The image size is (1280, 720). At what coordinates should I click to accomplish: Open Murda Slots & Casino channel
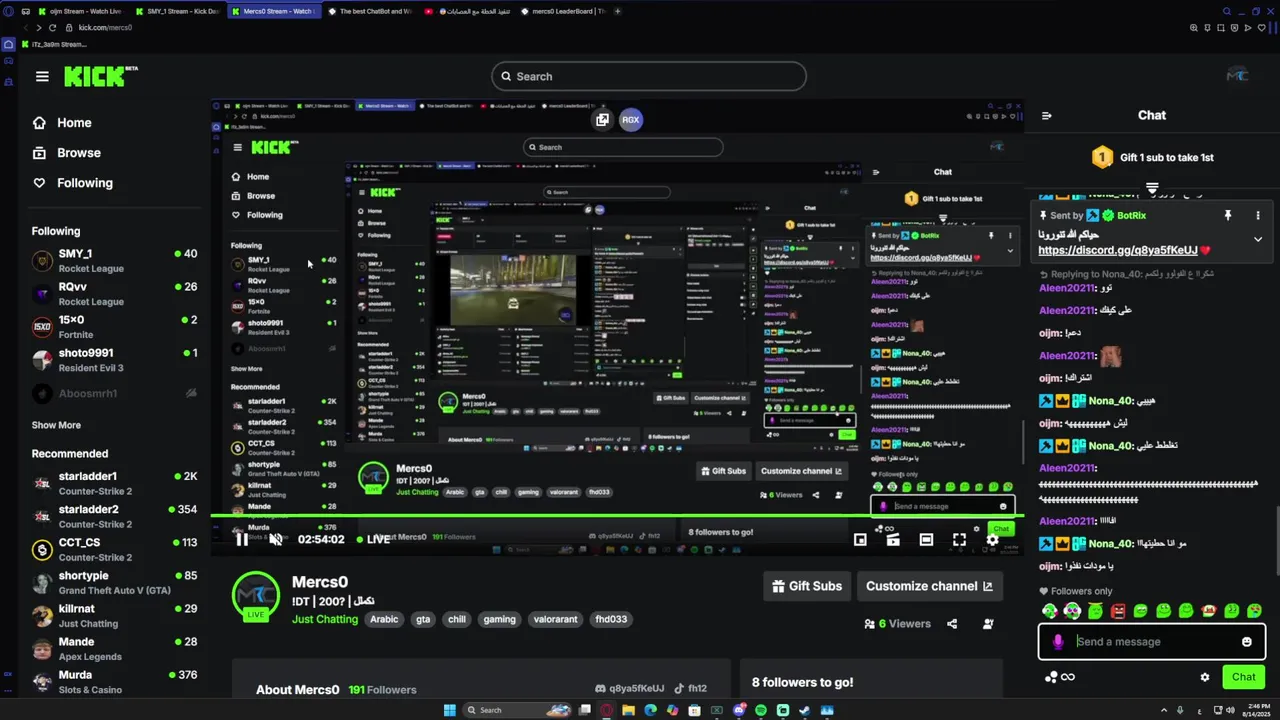click(115, 681)
